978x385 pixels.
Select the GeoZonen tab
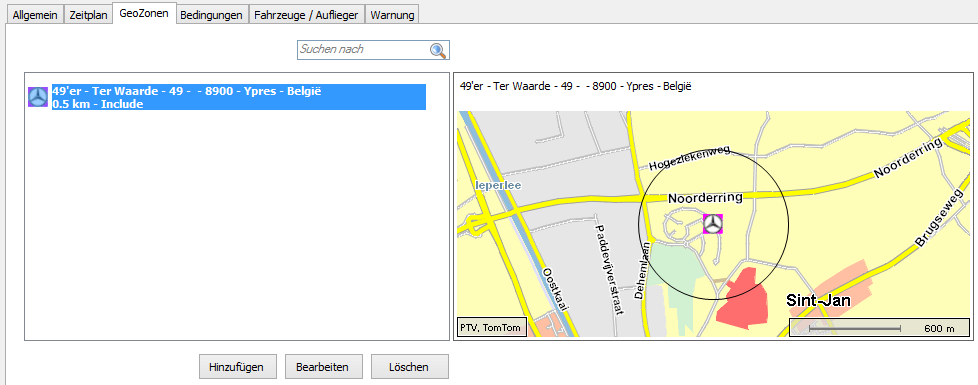click(x=144, y=13)
